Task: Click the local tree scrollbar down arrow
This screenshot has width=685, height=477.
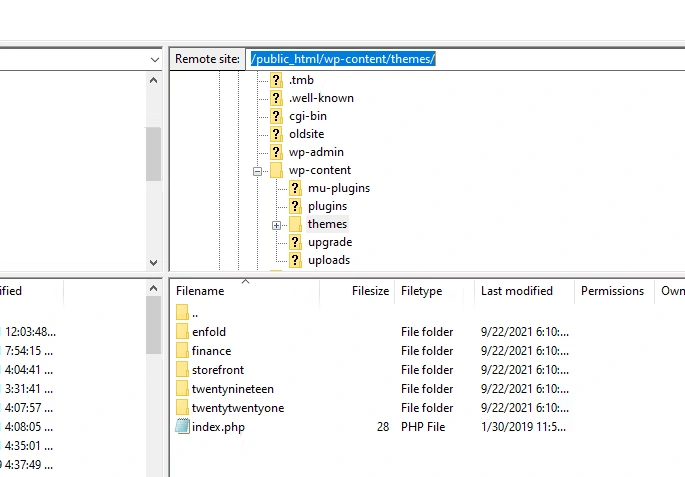Action: [154, 262]
